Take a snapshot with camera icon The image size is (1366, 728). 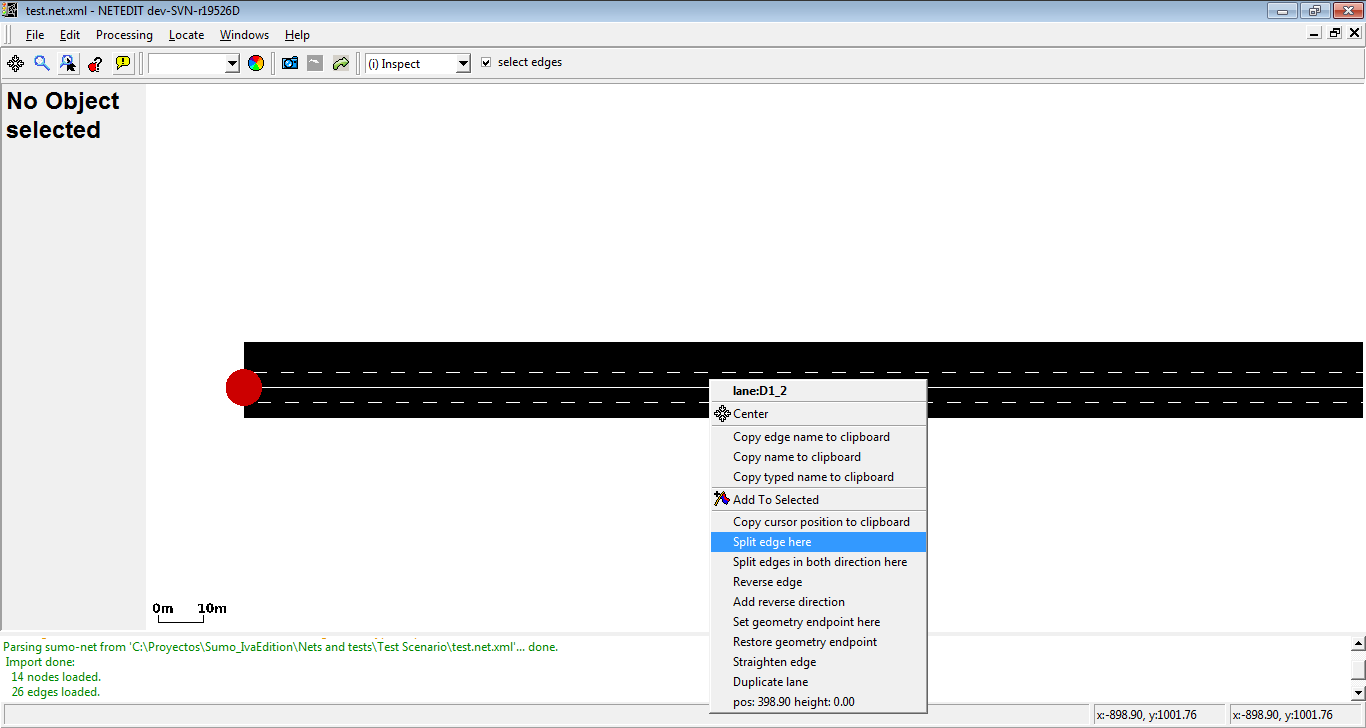click(290, 63)
